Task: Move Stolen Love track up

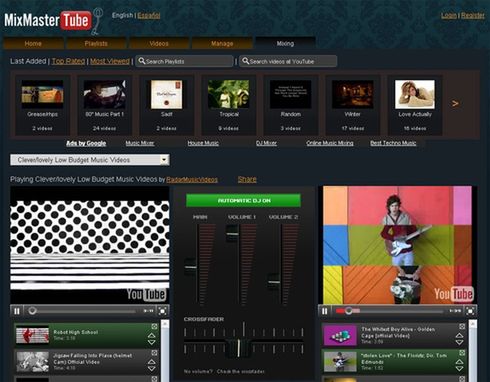Action: point(459,362)
